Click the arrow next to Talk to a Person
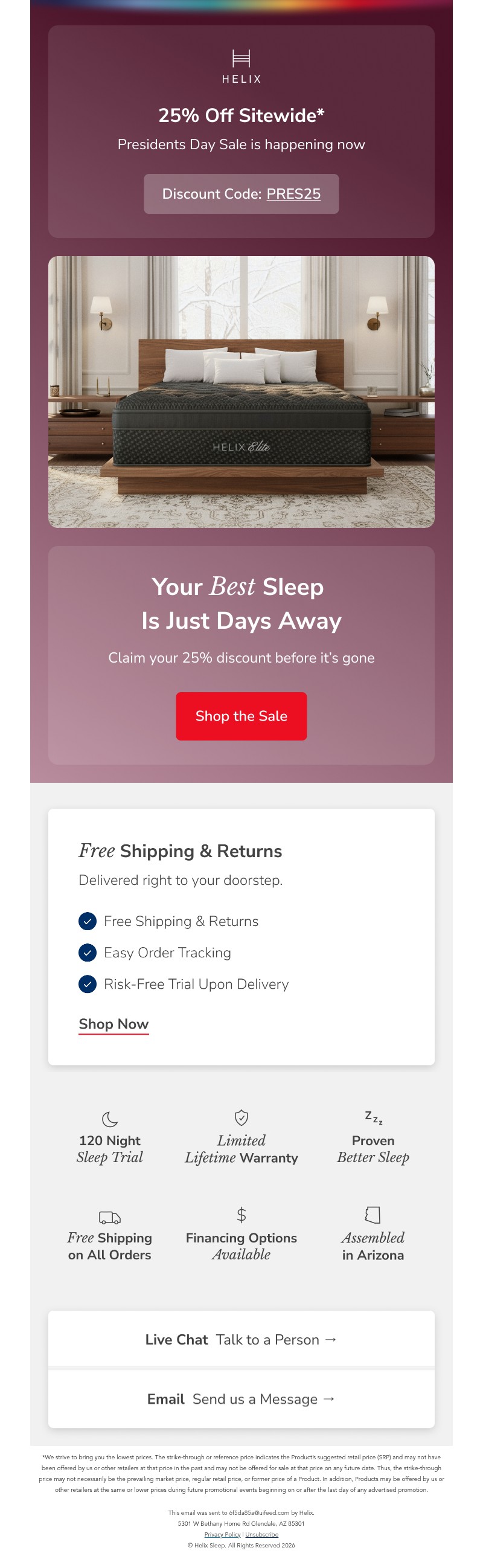483x1568 pixels. [x=331, y=1340]
